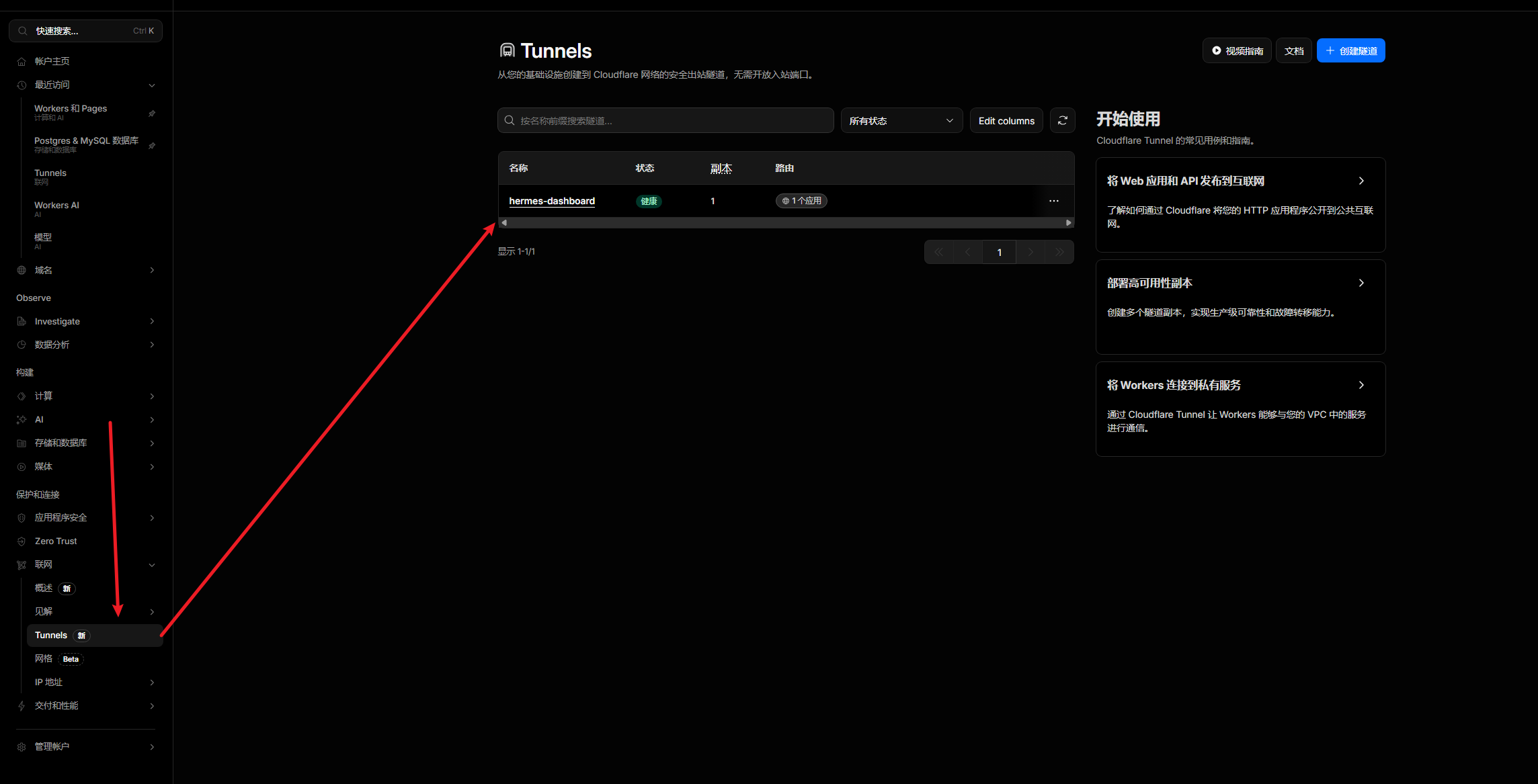The height and width of the screenshot is (784, 1538).
Task: Click the diamond icon beside 计算
Action: coord(22,396)
